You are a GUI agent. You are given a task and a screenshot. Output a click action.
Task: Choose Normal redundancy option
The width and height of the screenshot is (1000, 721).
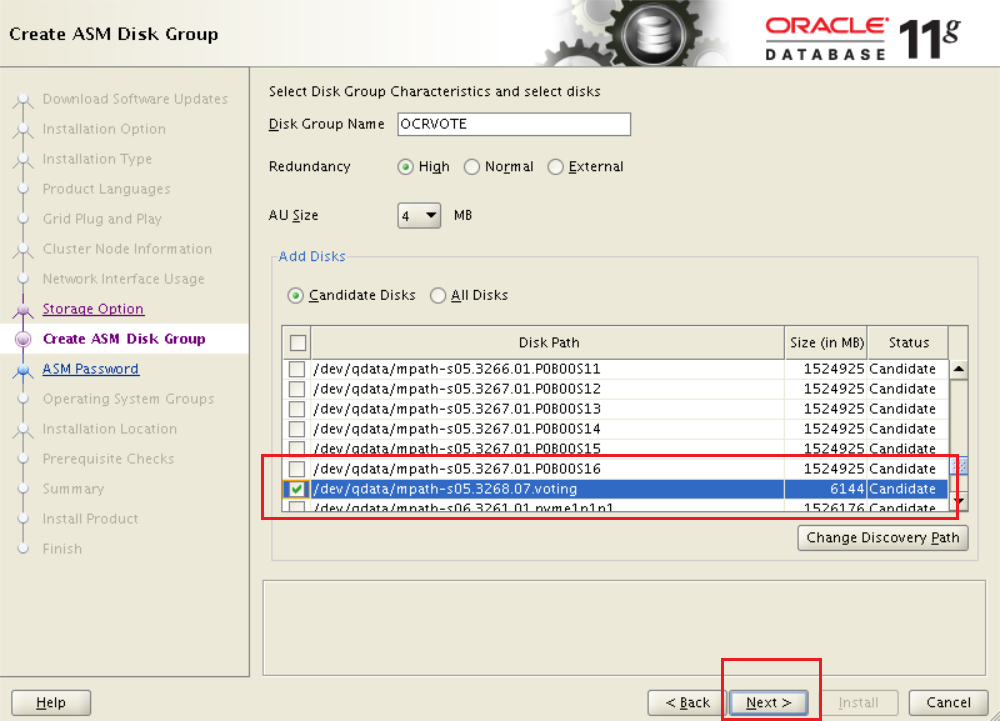click(471, 167)
